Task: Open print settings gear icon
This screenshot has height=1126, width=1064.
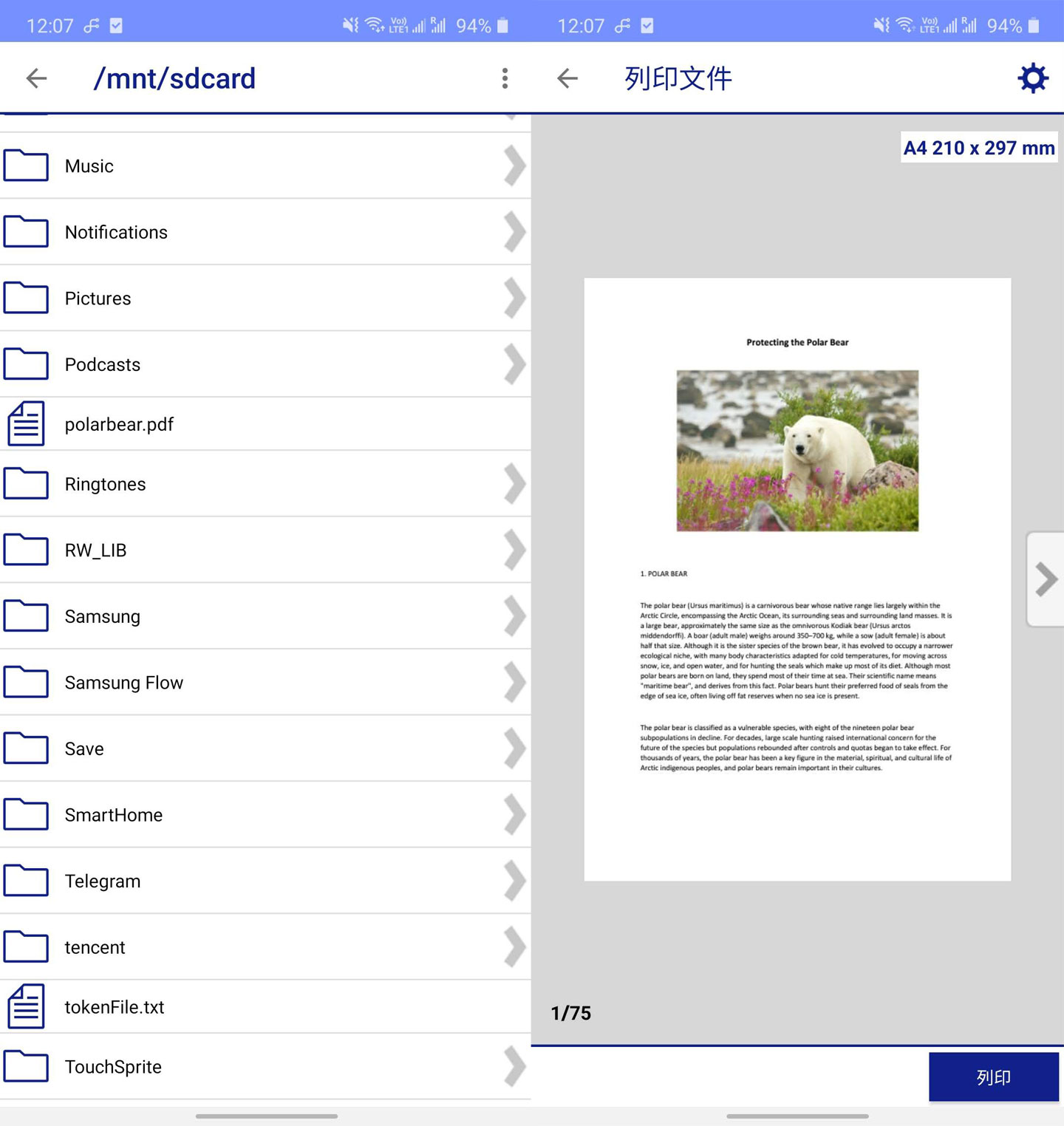Action: pyautogui.click(x=1033, y=78)
